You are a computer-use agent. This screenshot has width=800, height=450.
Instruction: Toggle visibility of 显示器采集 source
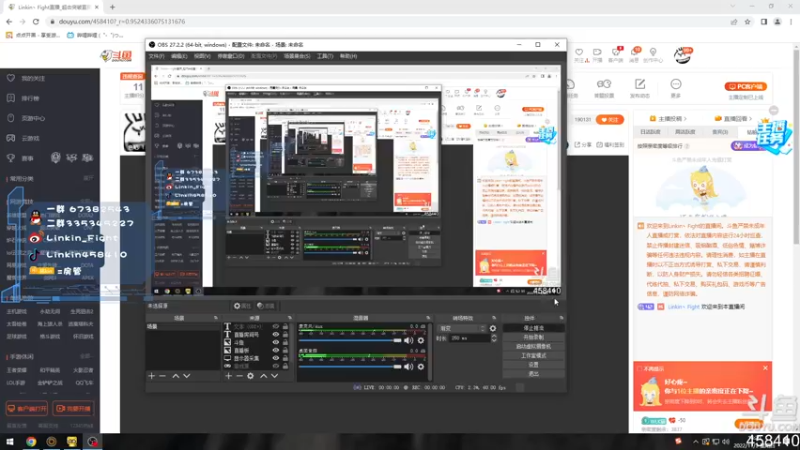pos(276,358)
